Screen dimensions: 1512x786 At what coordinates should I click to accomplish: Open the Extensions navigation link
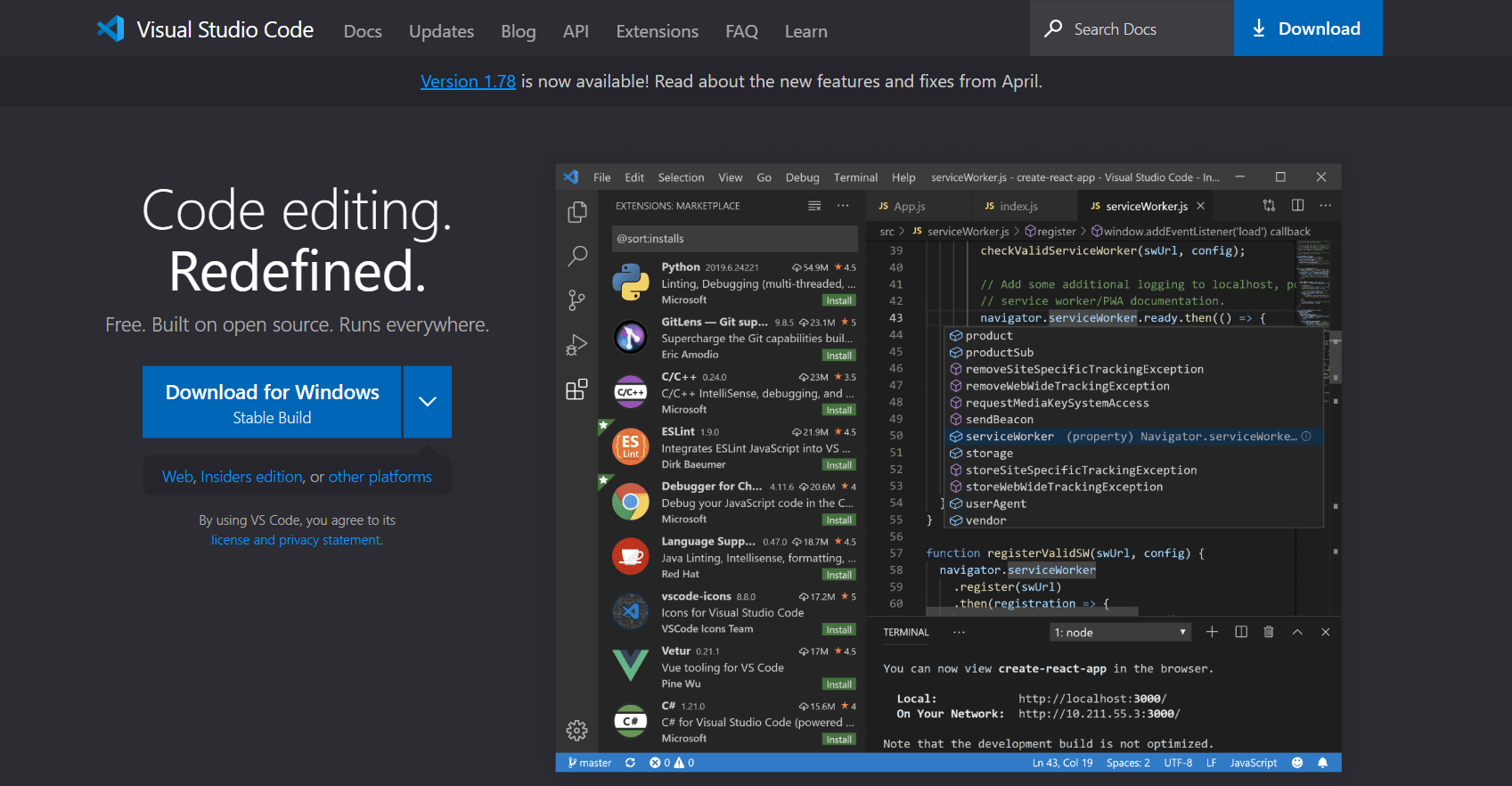[658, 31]
